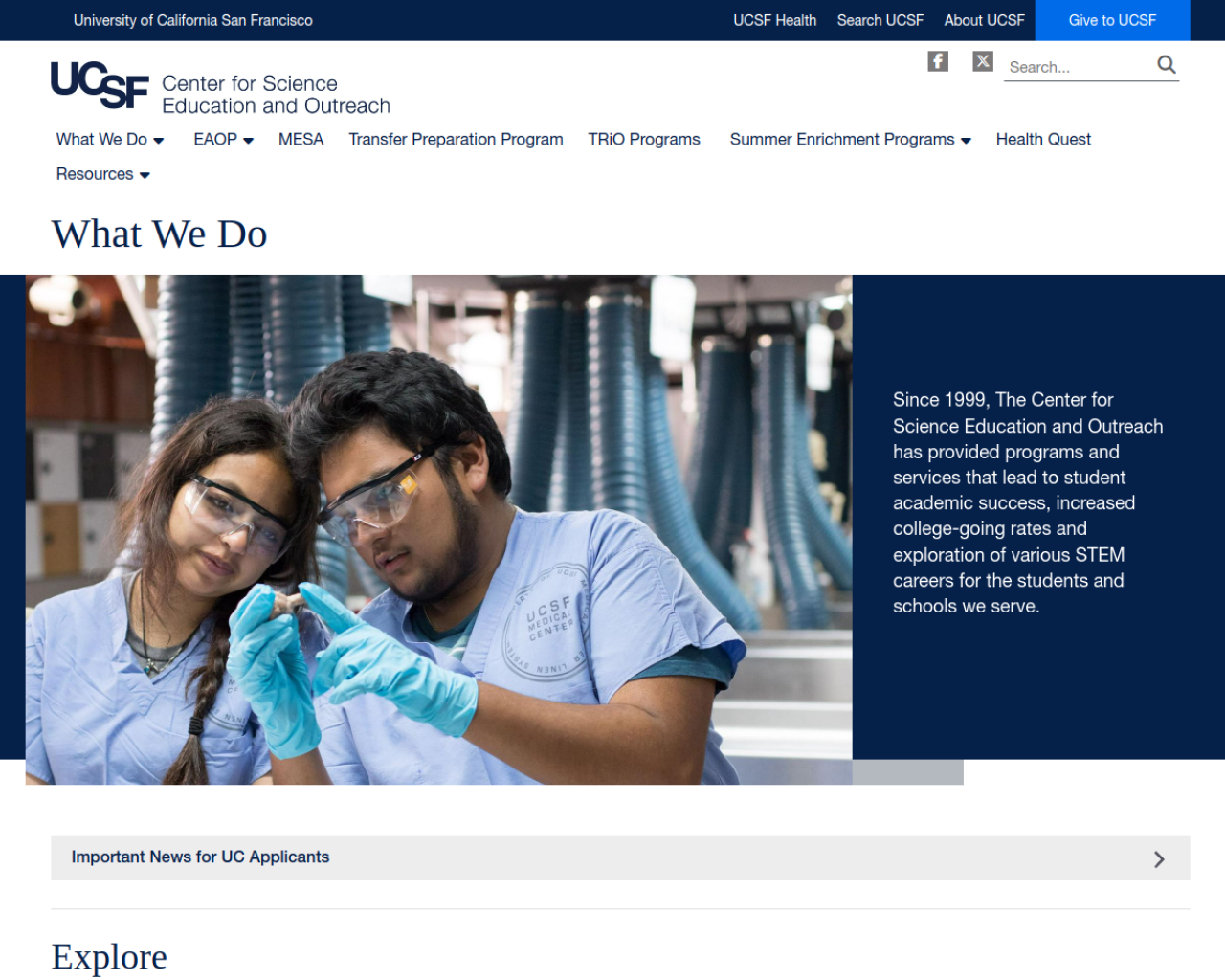Follow the About UCSF link
This screenshot has height=980, width=1225.
click(x=984, y=20)
